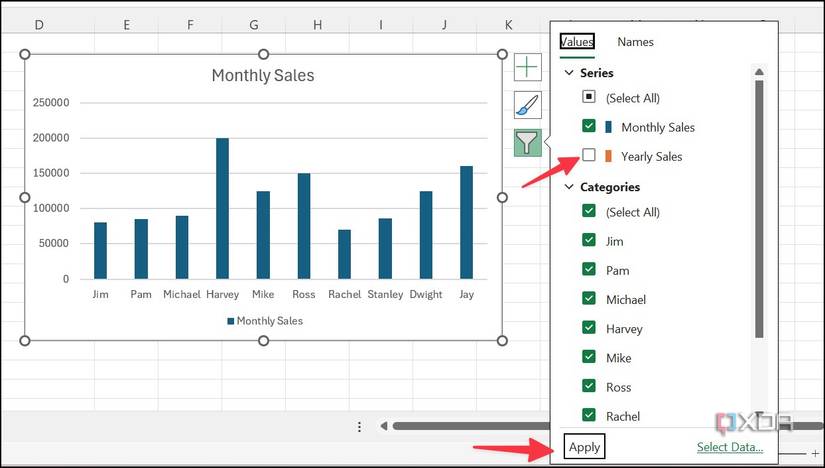Select column D header
The height and width of the screenshot is (468, 825).
[38, 25]
